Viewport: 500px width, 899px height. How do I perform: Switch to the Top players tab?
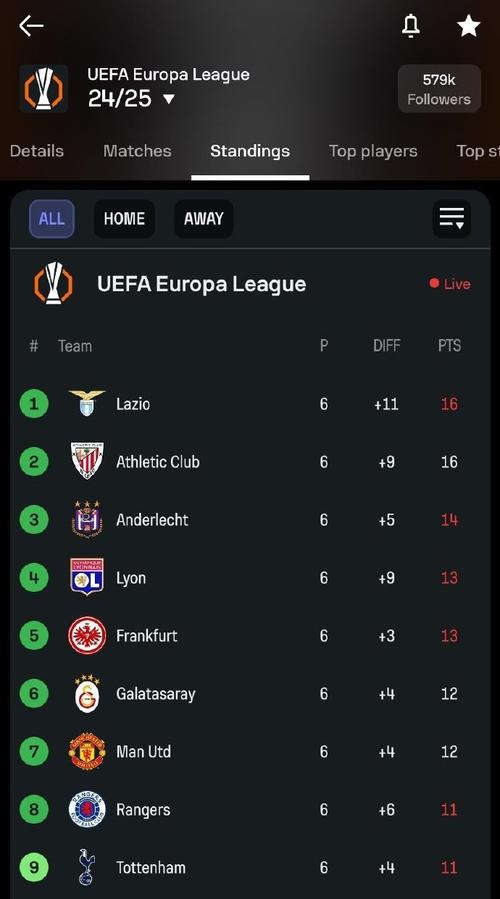(x=373, y=151)
